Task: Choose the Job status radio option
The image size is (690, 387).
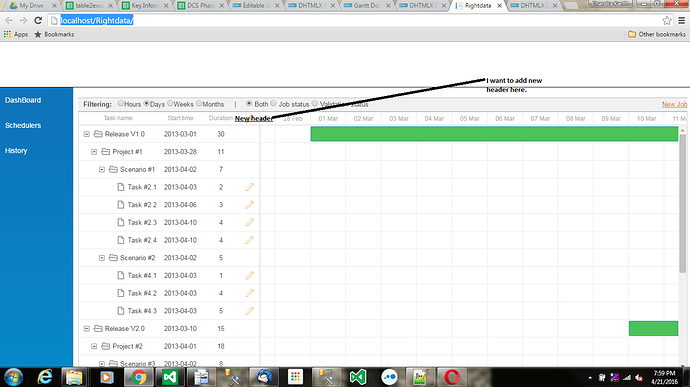Action: coord(273,103)
